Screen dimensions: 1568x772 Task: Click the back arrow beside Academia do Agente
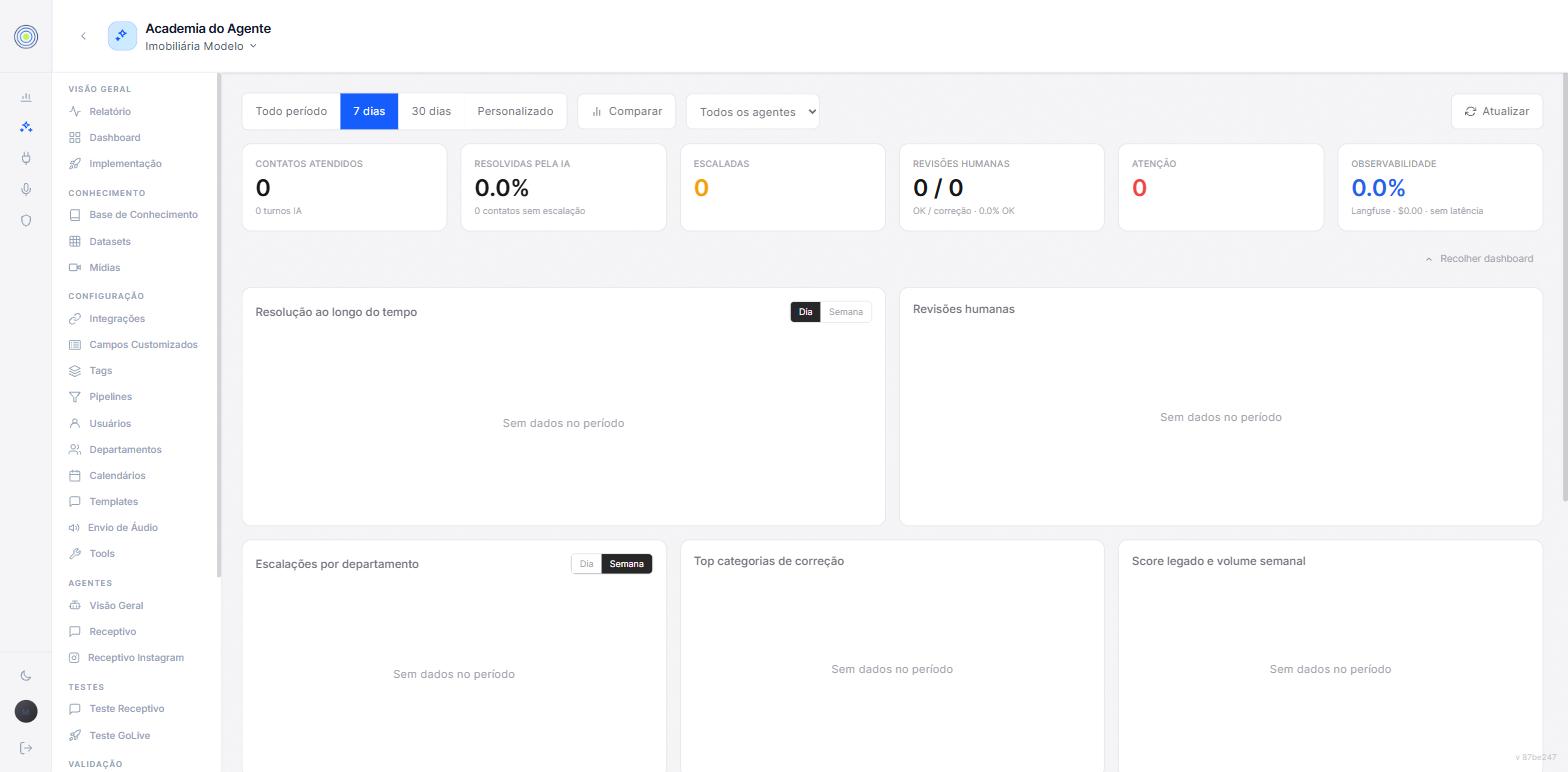point(83,36)
